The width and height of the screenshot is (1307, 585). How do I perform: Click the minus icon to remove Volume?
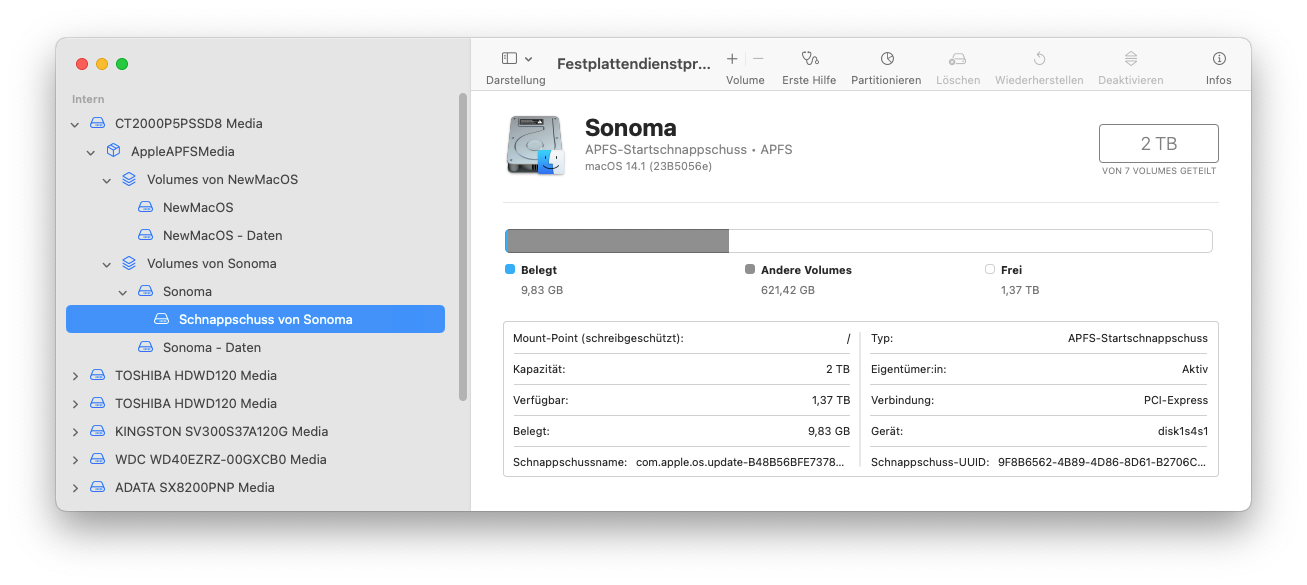(758, 59)
